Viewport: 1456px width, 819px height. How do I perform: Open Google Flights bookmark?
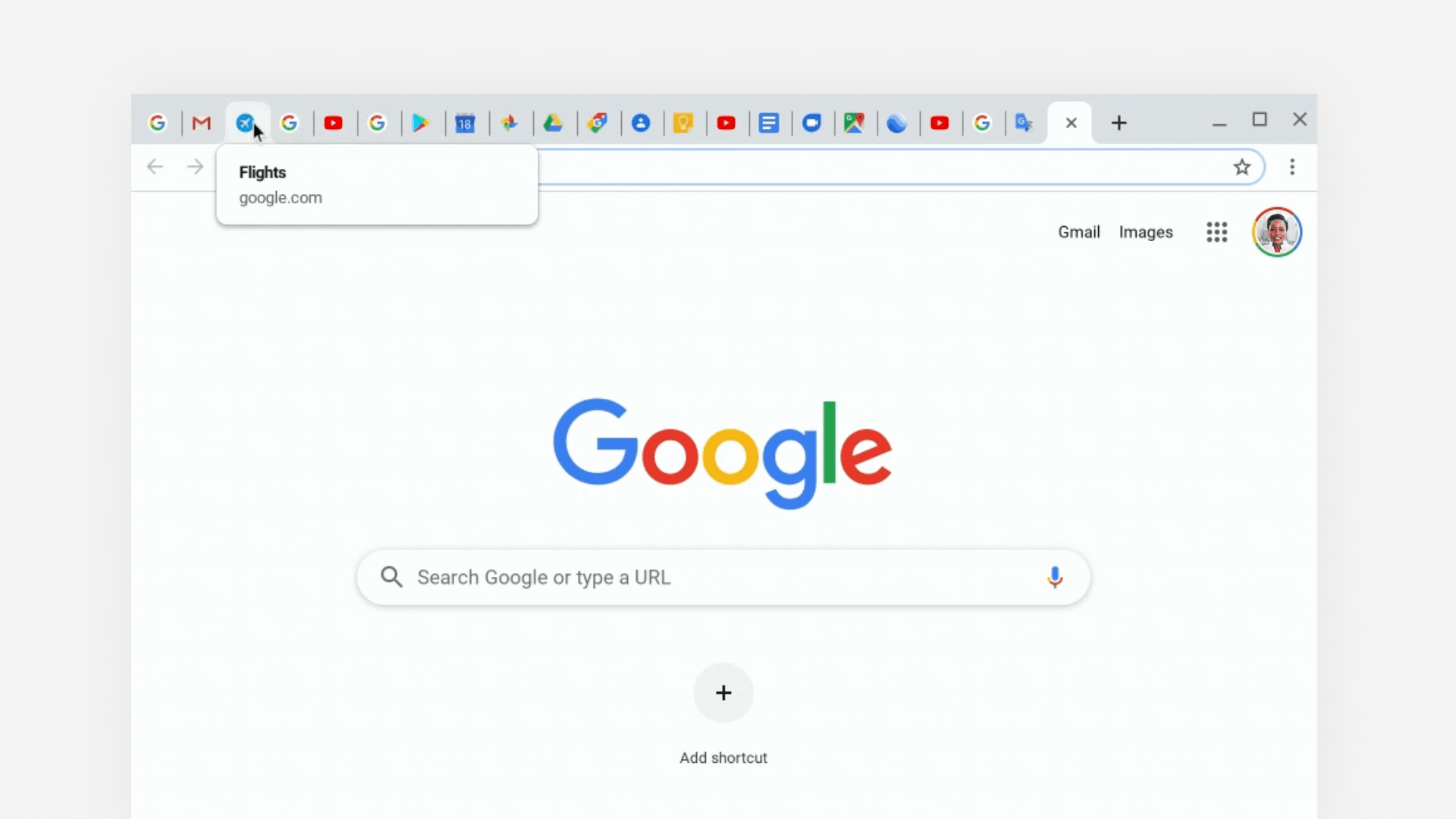click(x=245, y=122)
